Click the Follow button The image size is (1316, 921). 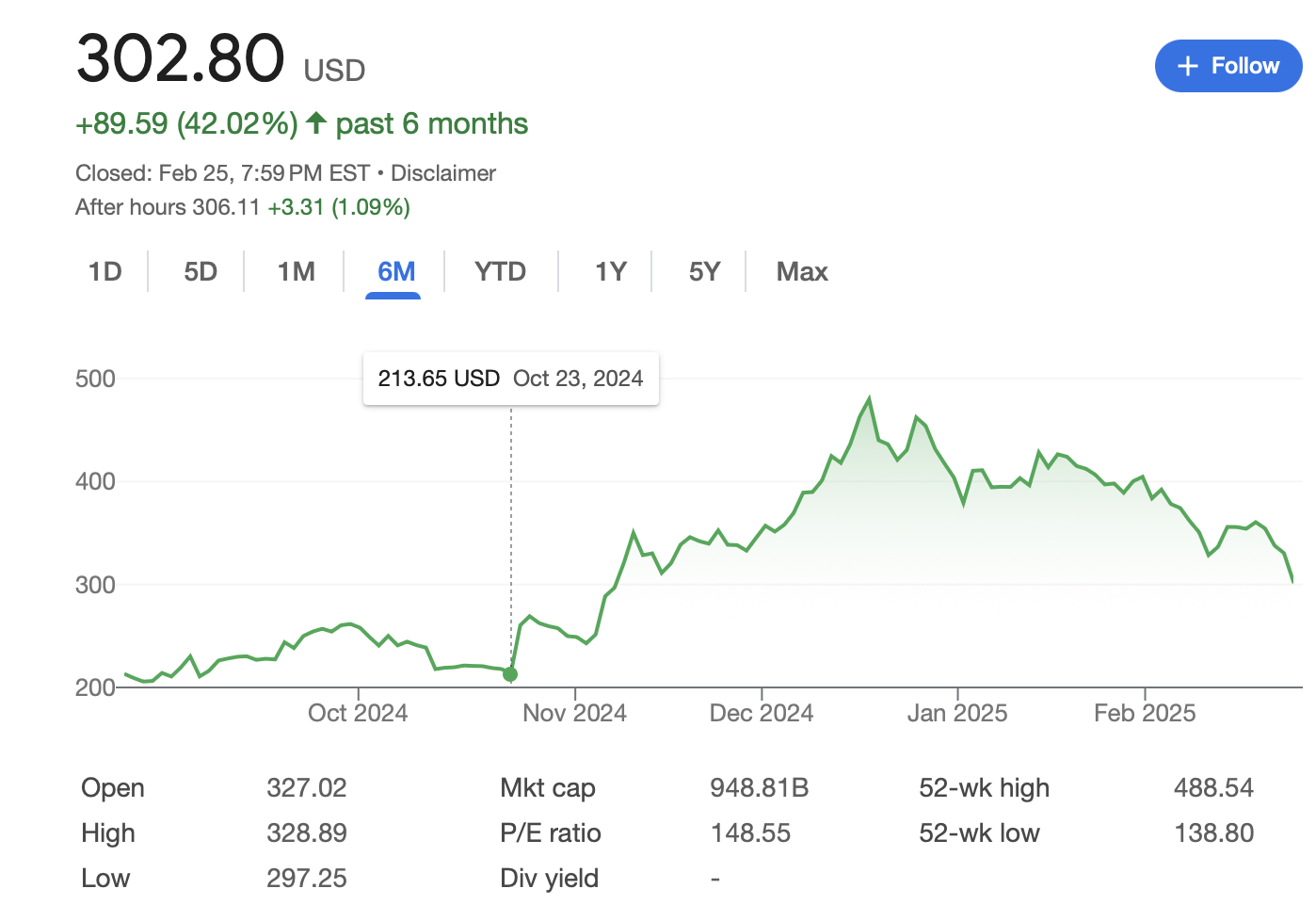1228,66
